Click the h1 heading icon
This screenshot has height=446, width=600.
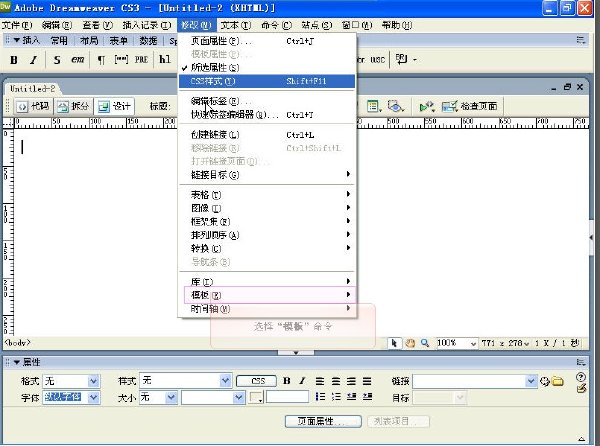[x=165, y=60]
